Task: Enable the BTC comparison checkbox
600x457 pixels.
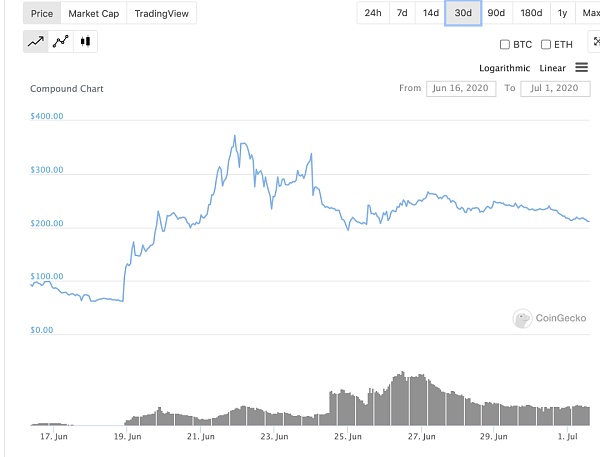Action: [x=504, y=44]
